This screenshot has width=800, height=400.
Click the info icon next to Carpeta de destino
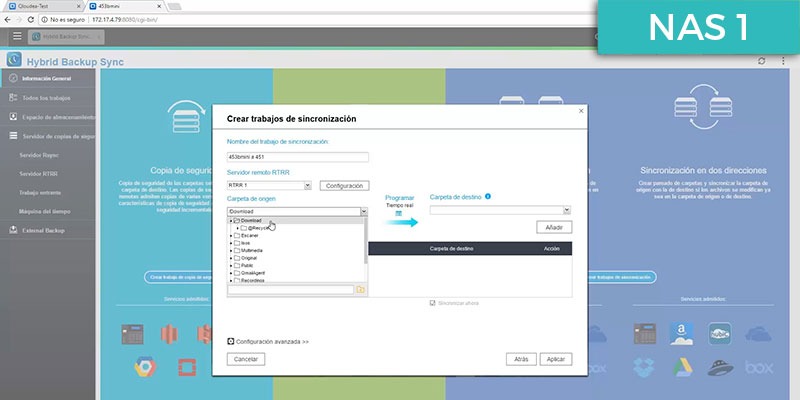click(488, 196)
